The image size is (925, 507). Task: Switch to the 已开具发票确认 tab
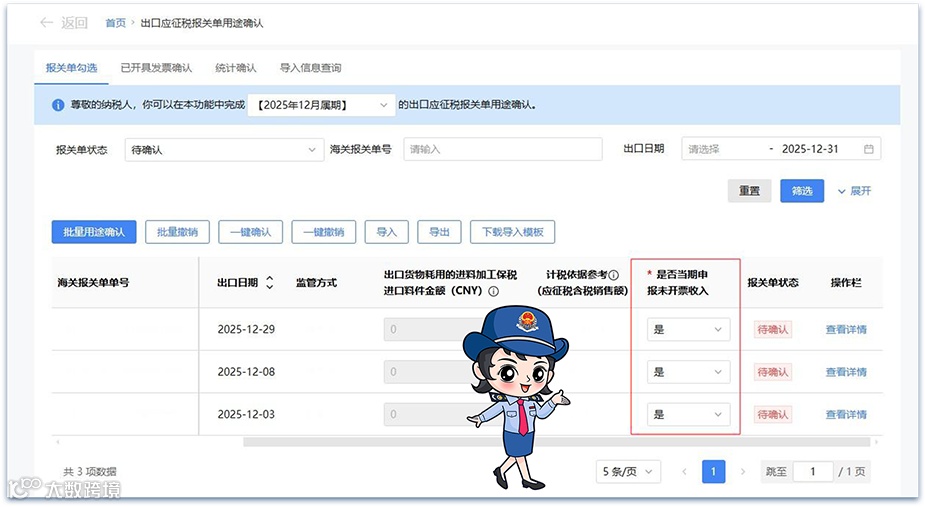coord(156,68)
